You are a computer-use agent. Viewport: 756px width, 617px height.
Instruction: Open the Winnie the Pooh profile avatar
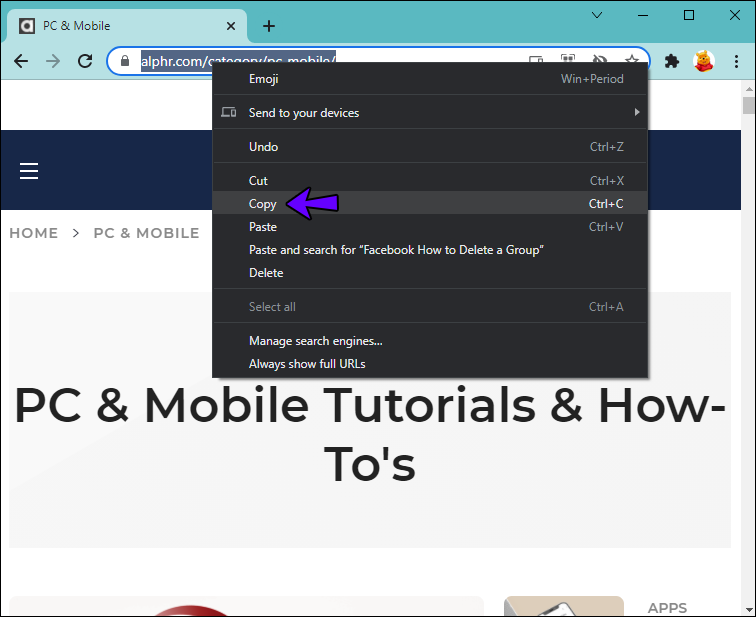pyautogui.click(x=703, y=61)
